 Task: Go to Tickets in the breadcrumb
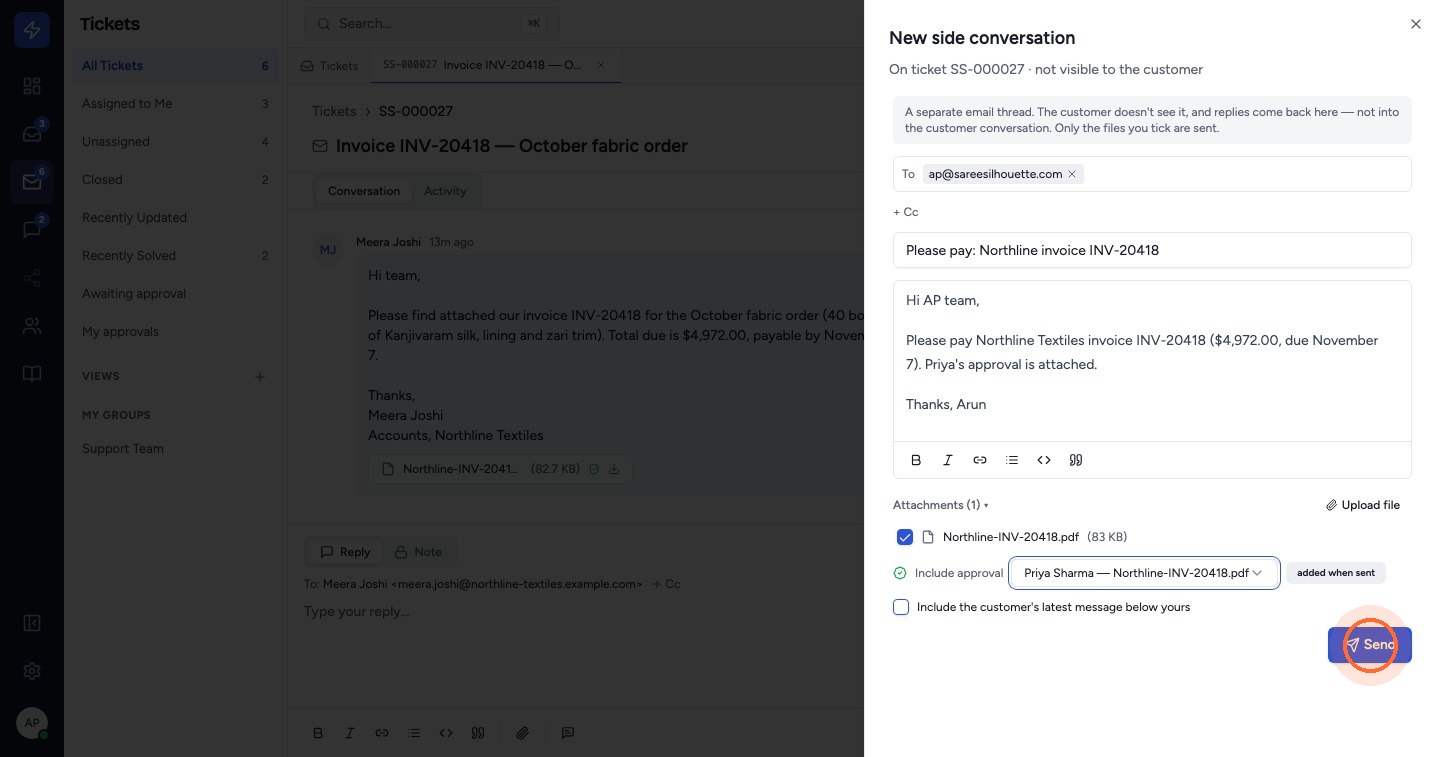[334, 111]
